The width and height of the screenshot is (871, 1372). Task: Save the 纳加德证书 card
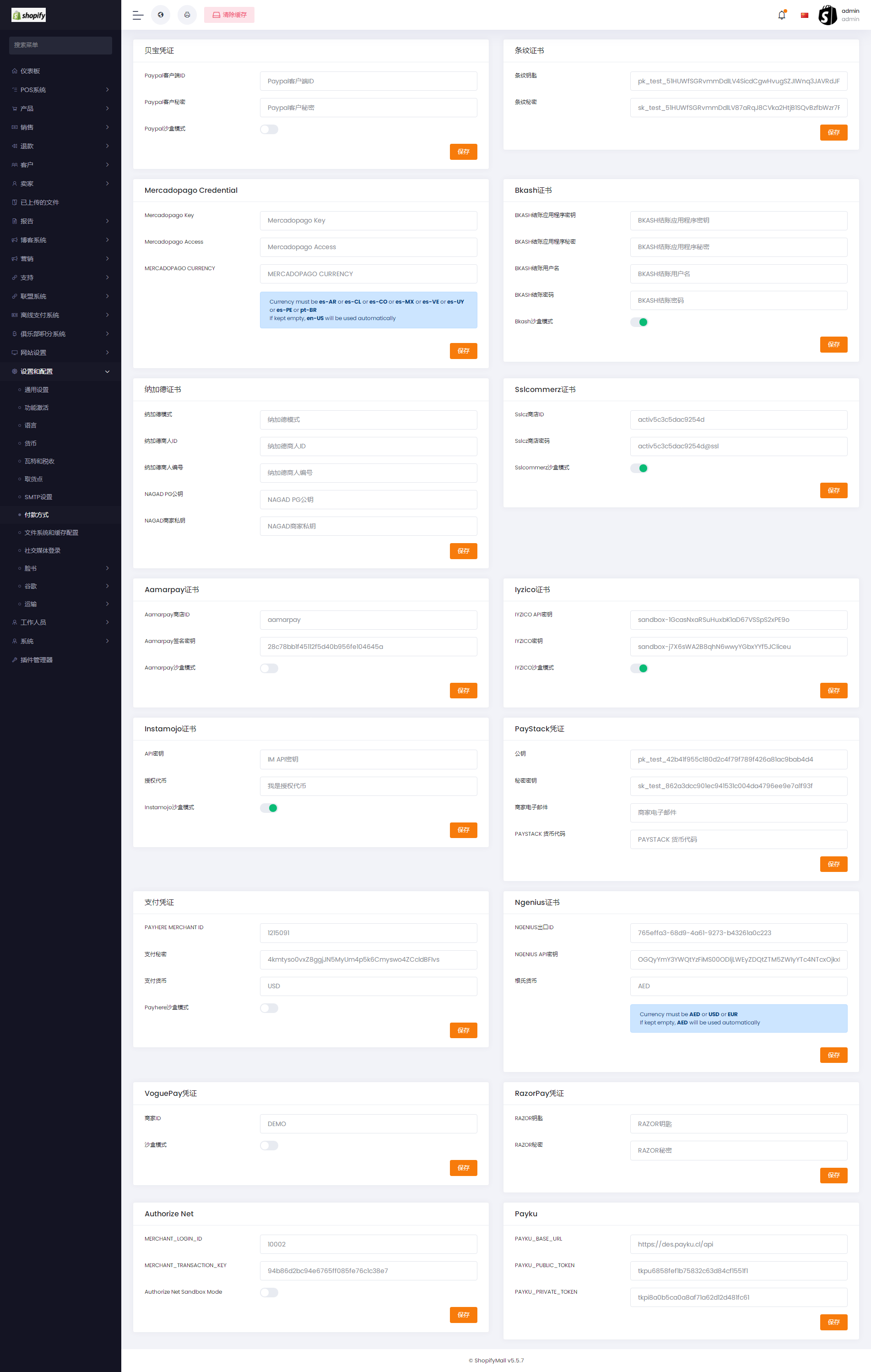click(463, 551)
